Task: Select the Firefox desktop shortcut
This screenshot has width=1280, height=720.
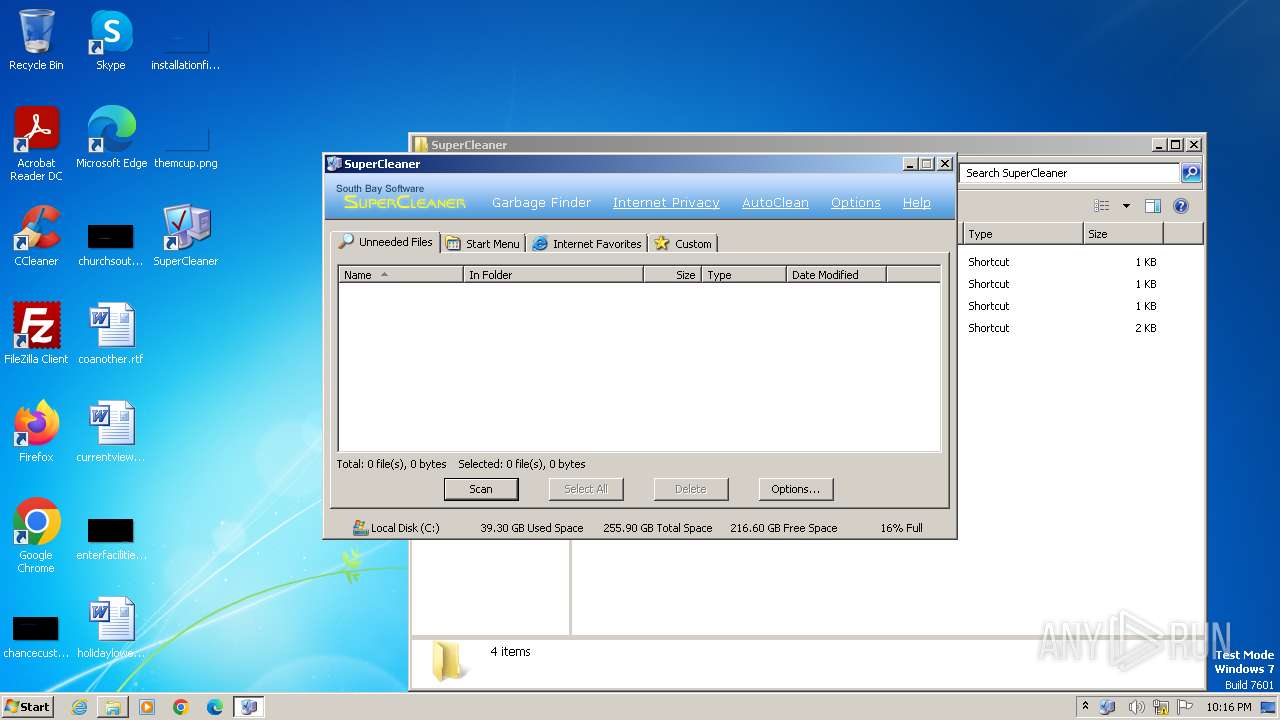Action: (x=36, y=432)
